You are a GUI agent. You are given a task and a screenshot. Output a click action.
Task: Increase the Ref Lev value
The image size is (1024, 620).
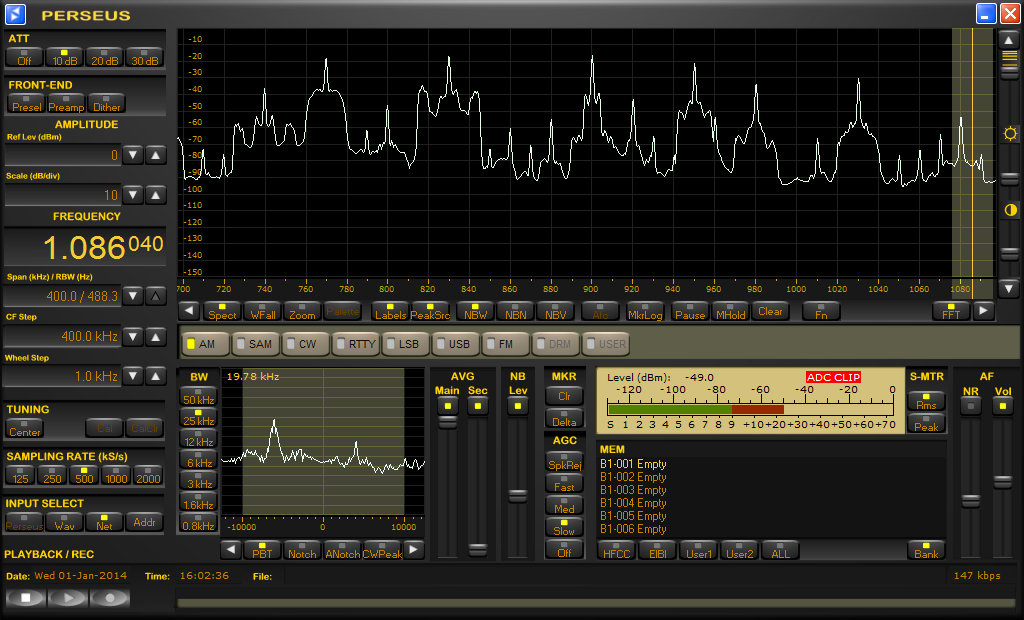(155, 155)
